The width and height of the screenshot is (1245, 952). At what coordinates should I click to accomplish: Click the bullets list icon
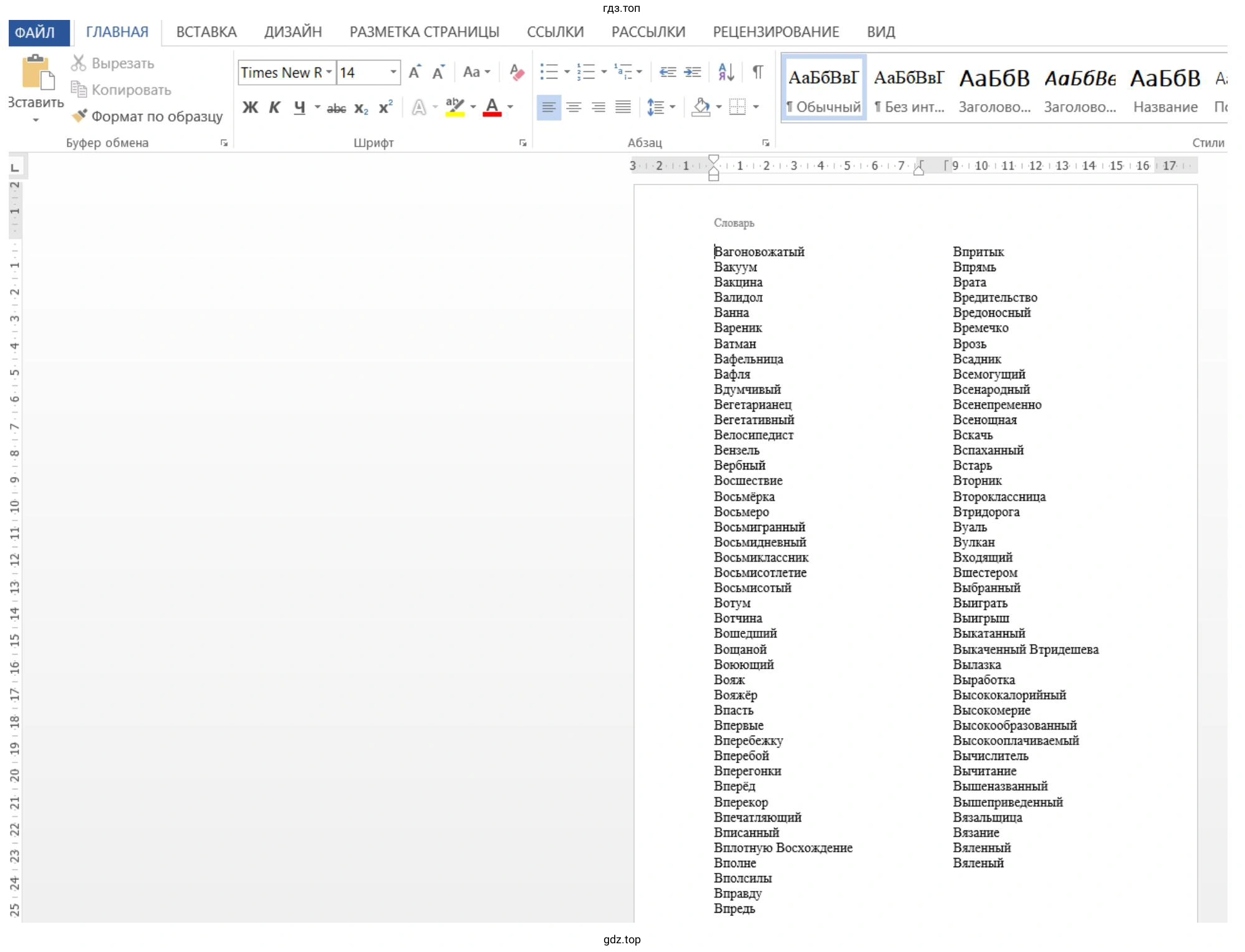click(549, 72)
